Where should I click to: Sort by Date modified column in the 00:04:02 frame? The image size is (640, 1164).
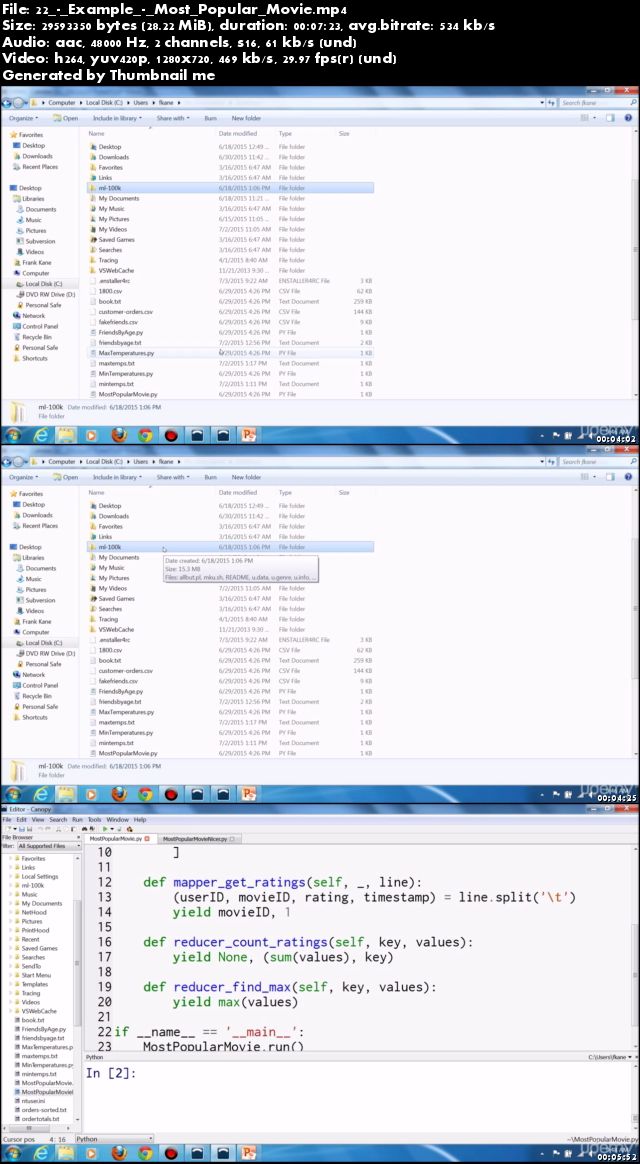tap(238, 134)
